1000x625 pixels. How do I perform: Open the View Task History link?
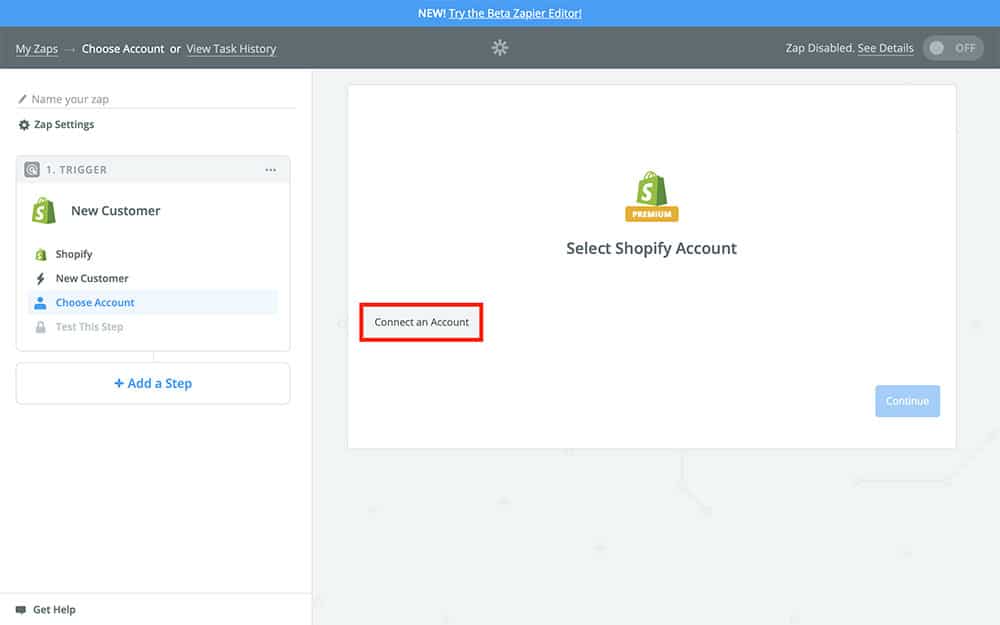pos(231,48)
